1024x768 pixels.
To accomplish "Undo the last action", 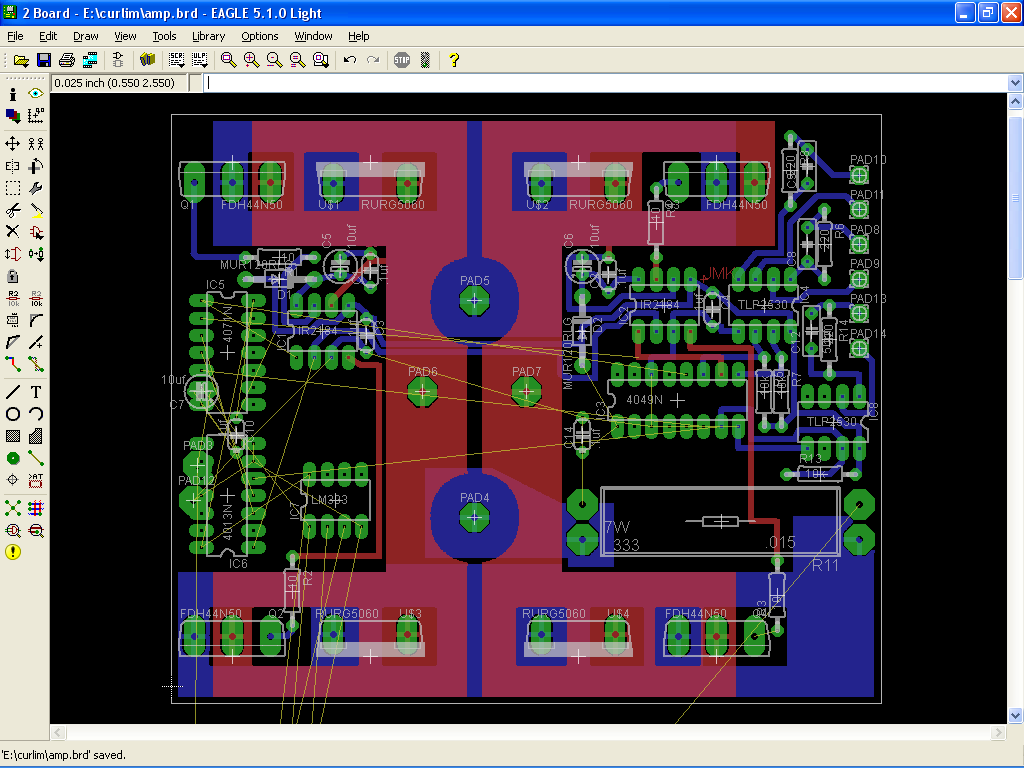I will (x=350, y=61).
